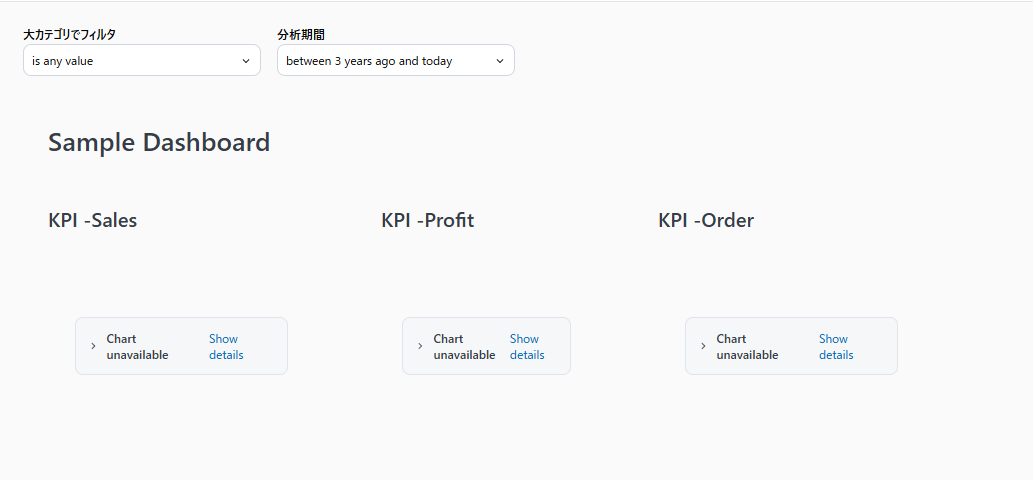Click the arrow icon on 'between 3 years ago' filter

pyautogui.click(x=500, y=61)
